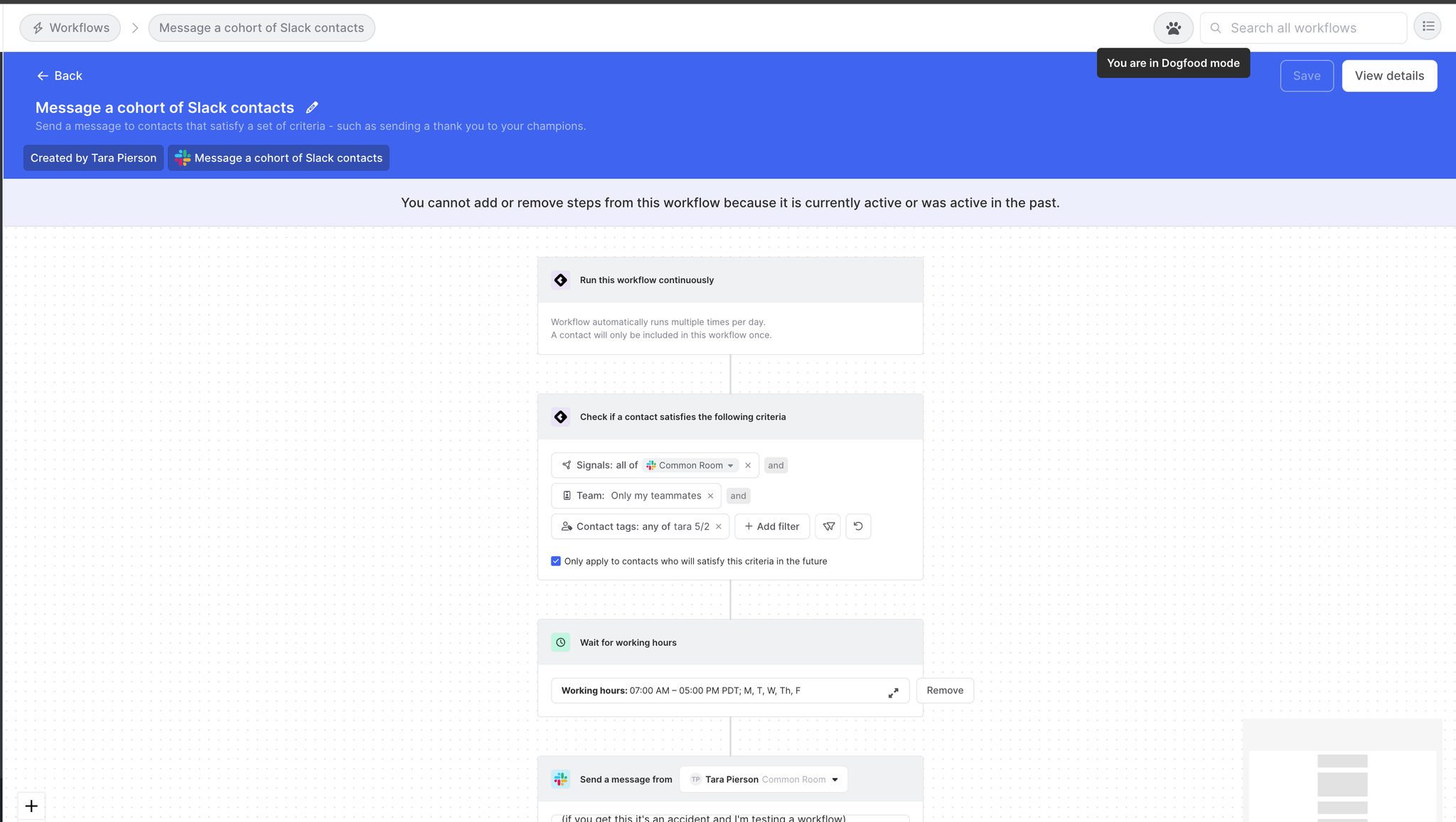Go to Workflows breadcrumb
This screenshot has width=1456, height=822.
(x=70, y=28)
